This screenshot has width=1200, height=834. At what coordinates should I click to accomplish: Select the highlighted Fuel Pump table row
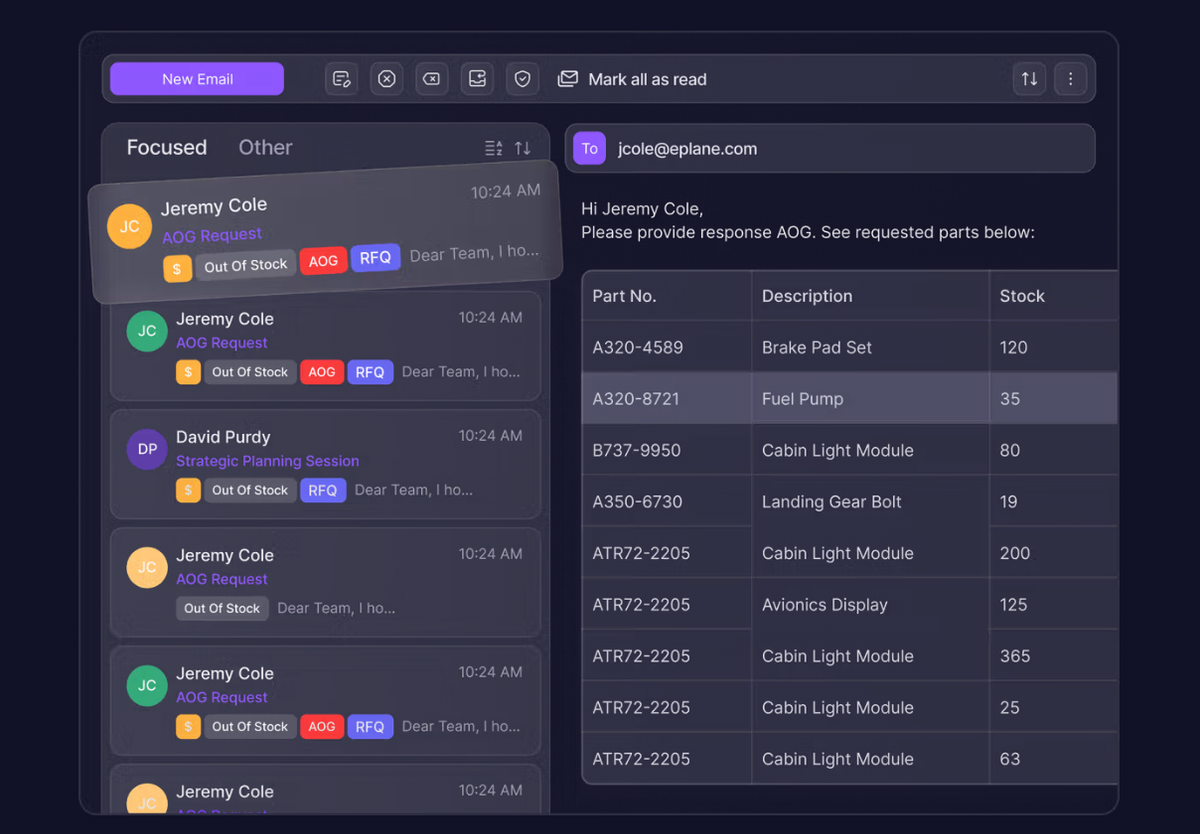tap(850, 398)
